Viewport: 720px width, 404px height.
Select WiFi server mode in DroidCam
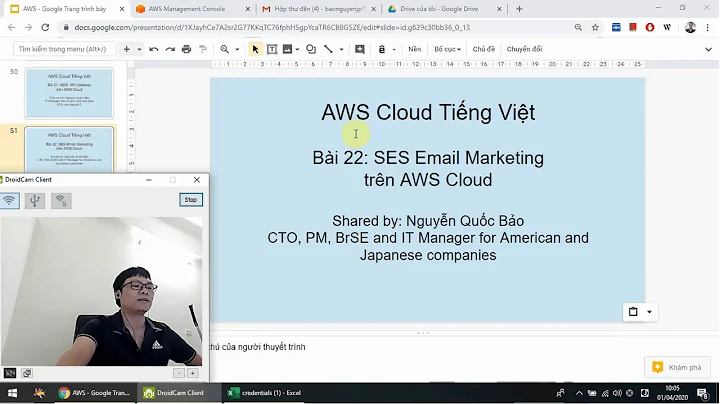click(61, 201)
